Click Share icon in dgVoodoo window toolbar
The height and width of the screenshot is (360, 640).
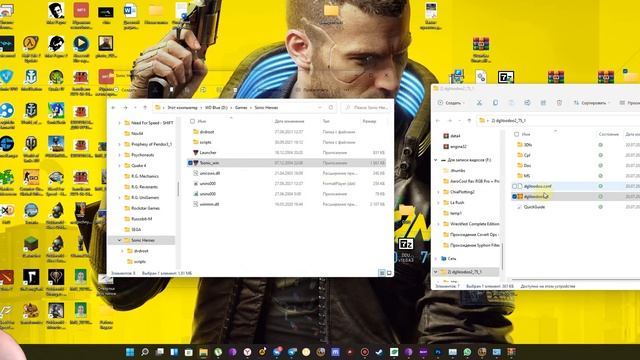coord(543,103)
